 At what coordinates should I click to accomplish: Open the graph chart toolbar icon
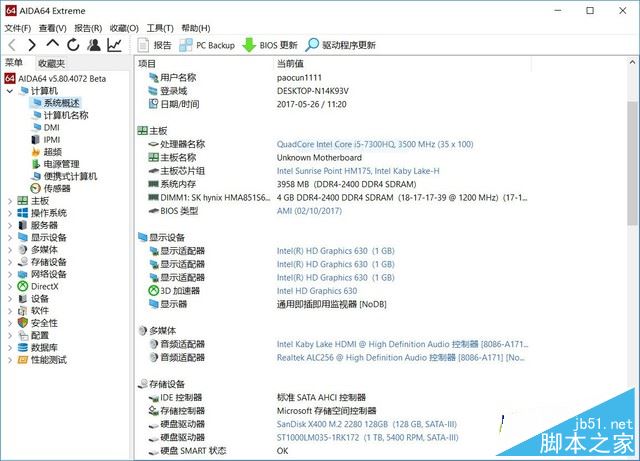point(114,45)
